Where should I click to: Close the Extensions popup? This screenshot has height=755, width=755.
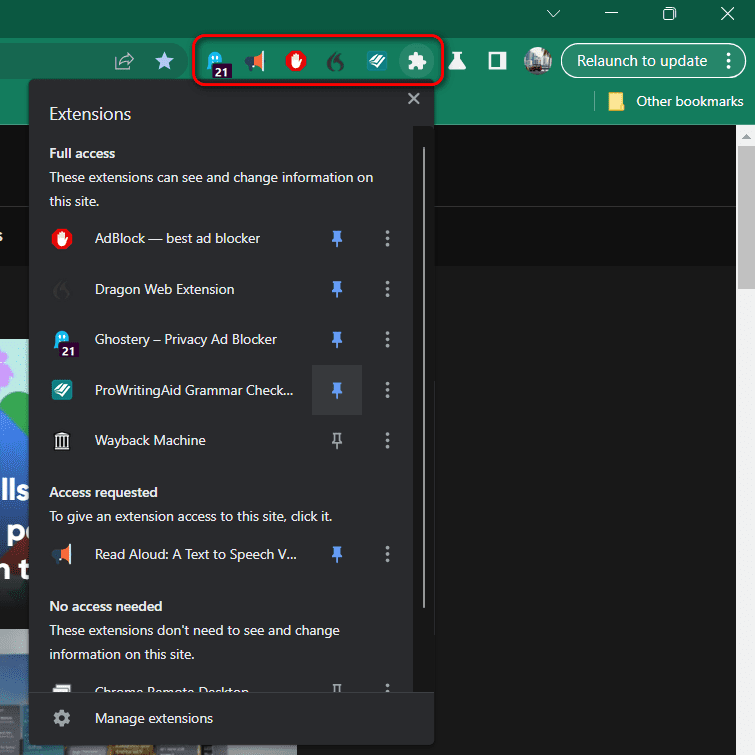point(414,99)
